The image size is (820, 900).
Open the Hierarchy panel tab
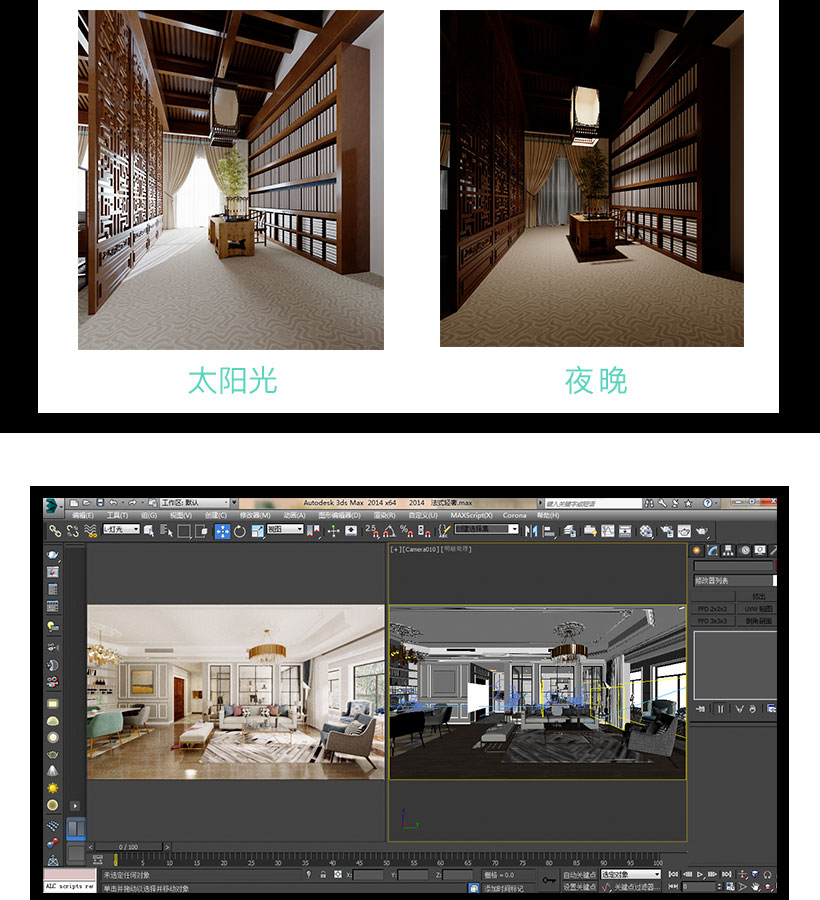pyautogui.click(x=728, y=550)
